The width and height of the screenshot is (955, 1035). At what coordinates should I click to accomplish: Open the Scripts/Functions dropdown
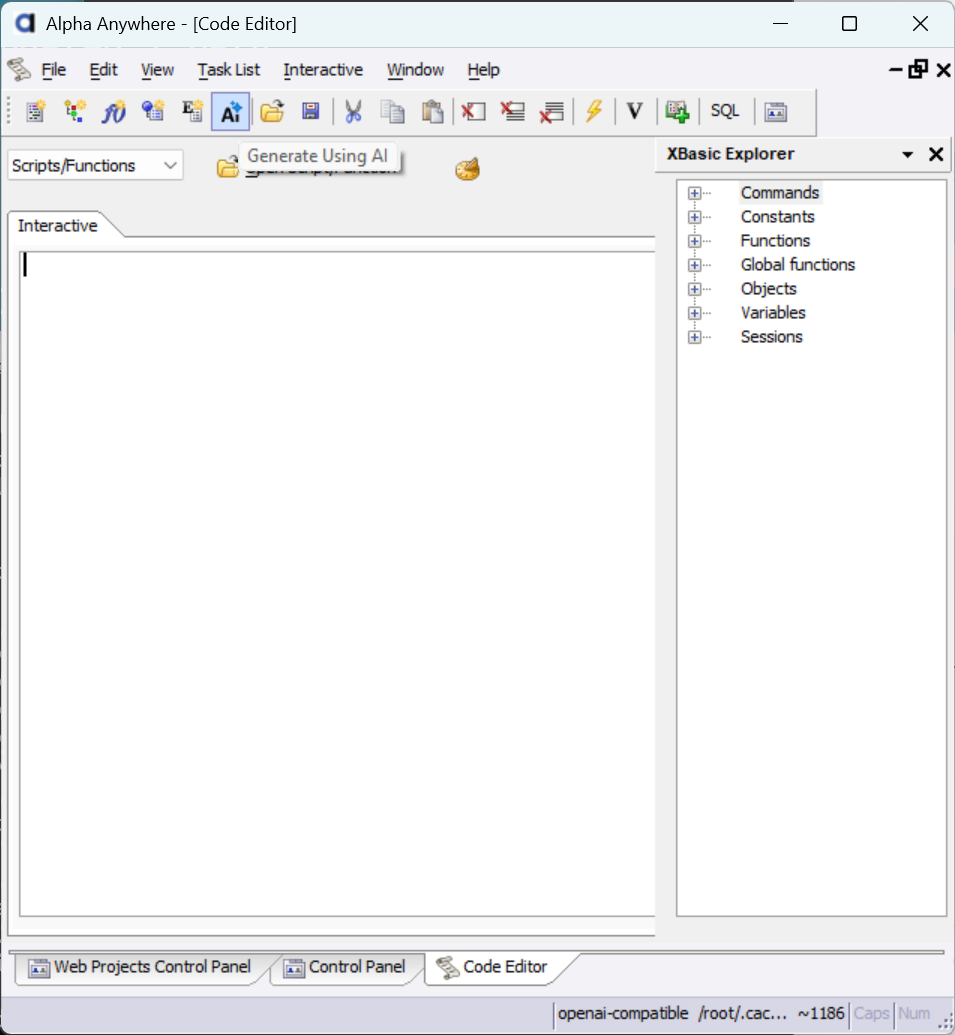(x=95, y=166)
